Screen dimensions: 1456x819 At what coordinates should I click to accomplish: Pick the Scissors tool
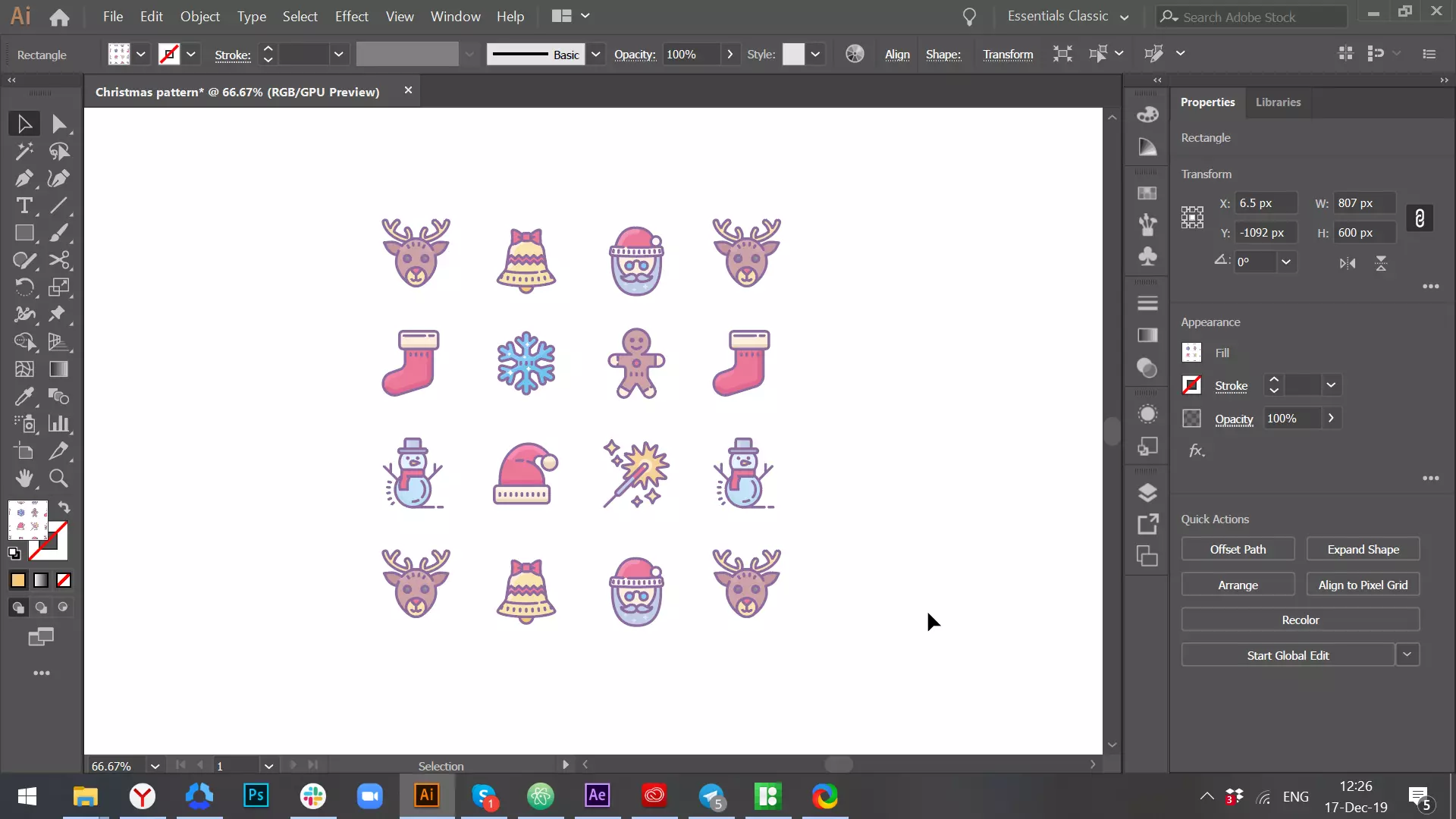pos(58,260)
